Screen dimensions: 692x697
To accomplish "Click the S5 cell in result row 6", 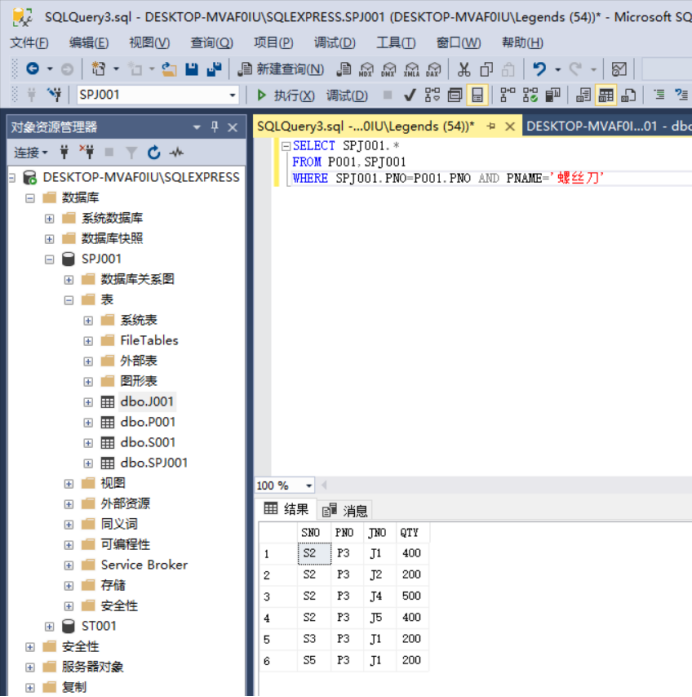I will point(314,661).
